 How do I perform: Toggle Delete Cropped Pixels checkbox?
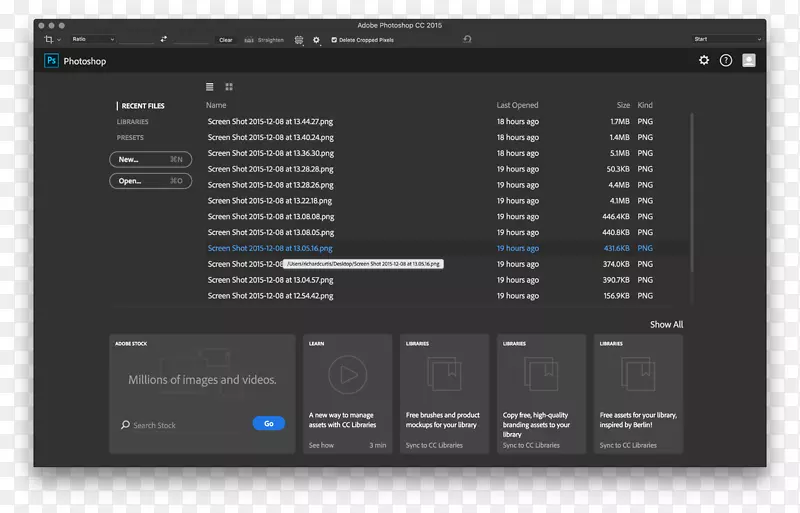[335, 39]
